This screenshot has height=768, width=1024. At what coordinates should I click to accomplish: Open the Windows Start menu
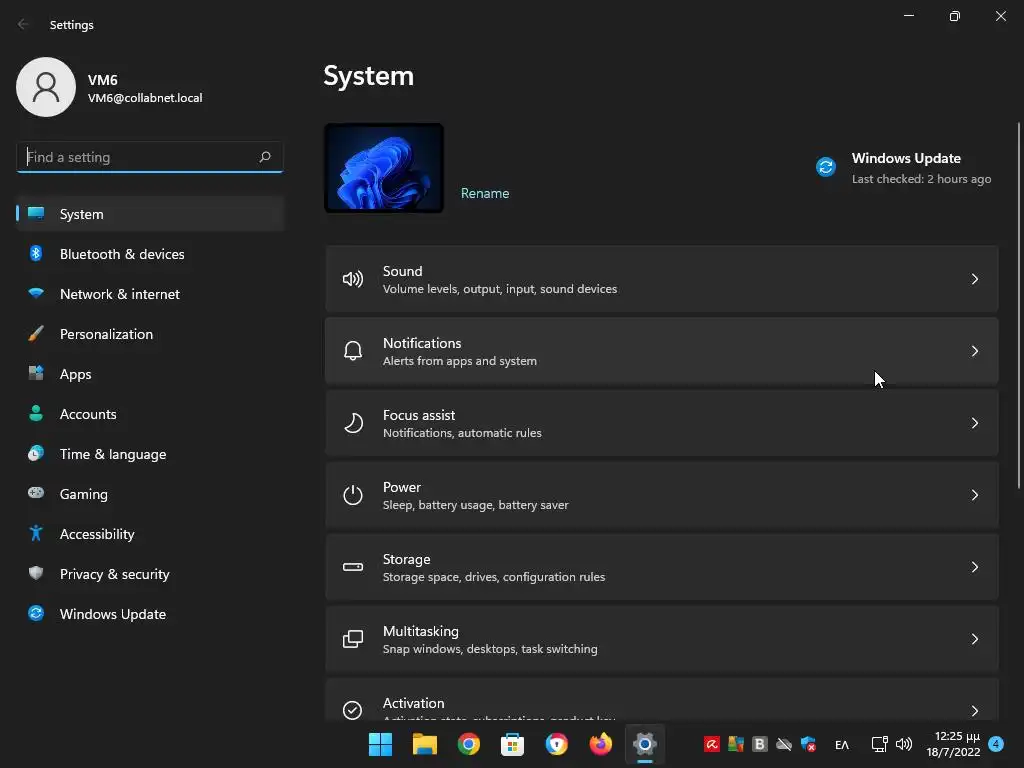[380, 744]
